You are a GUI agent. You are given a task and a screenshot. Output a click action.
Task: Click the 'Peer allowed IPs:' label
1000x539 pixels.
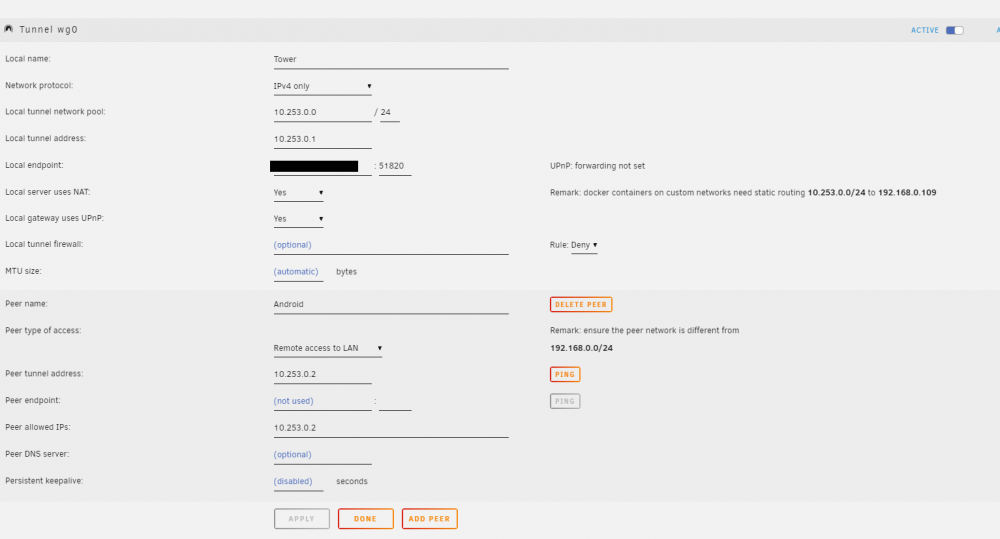pyautogui.click(x=38, y=427)
